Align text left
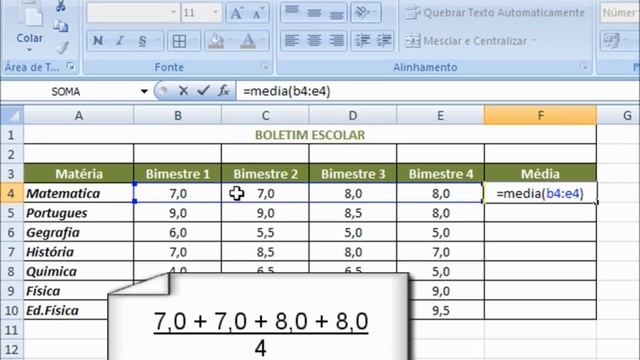Screen dimensions: 640x360 291,40
